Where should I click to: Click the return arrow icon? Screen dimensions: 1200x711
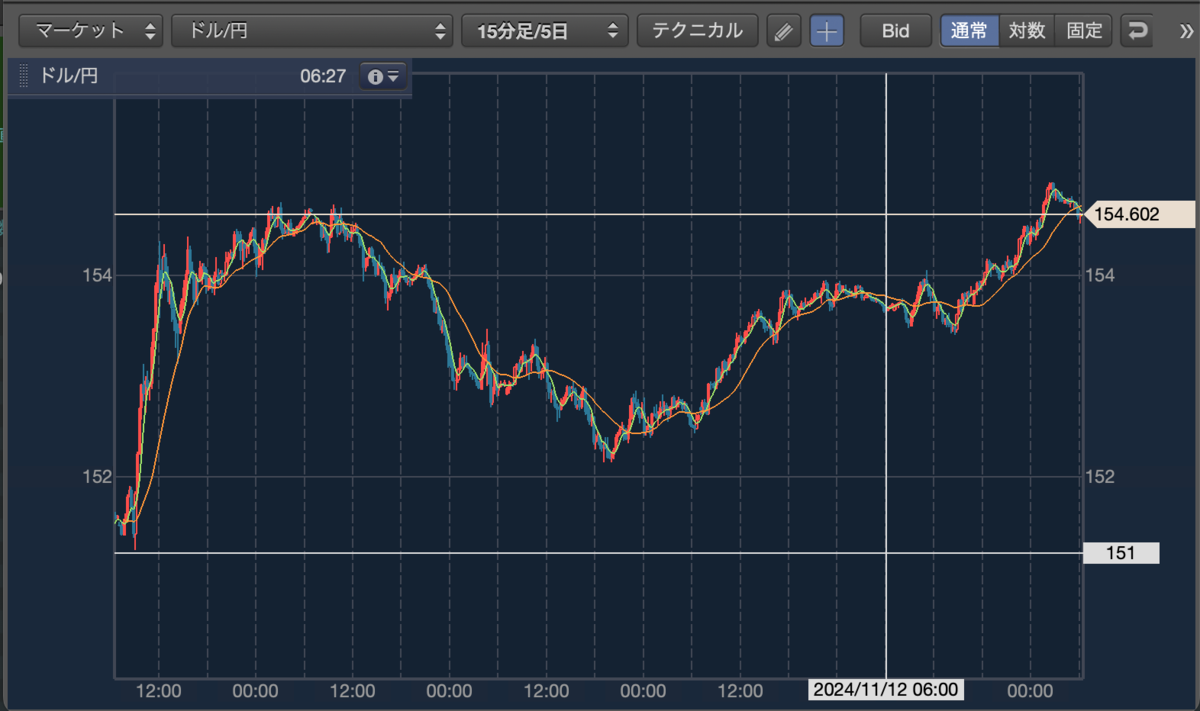coord(1137,31)
